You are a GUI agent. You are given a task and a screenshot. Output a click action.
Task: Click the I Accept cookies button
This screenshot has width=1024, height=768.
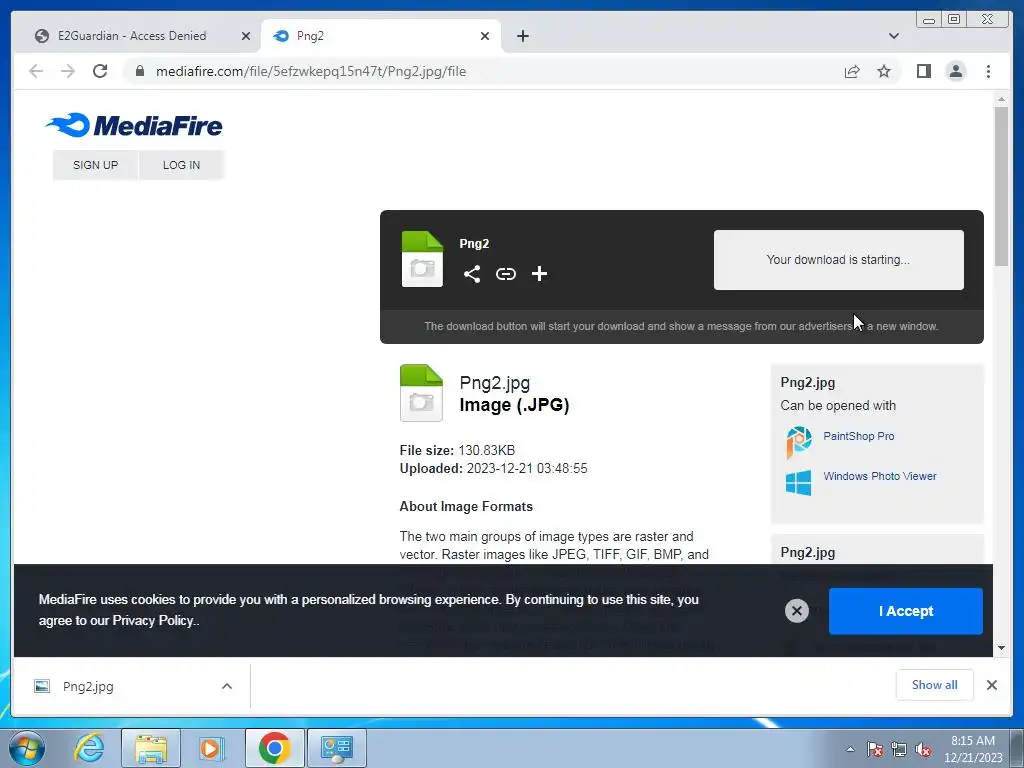(905, 611)
